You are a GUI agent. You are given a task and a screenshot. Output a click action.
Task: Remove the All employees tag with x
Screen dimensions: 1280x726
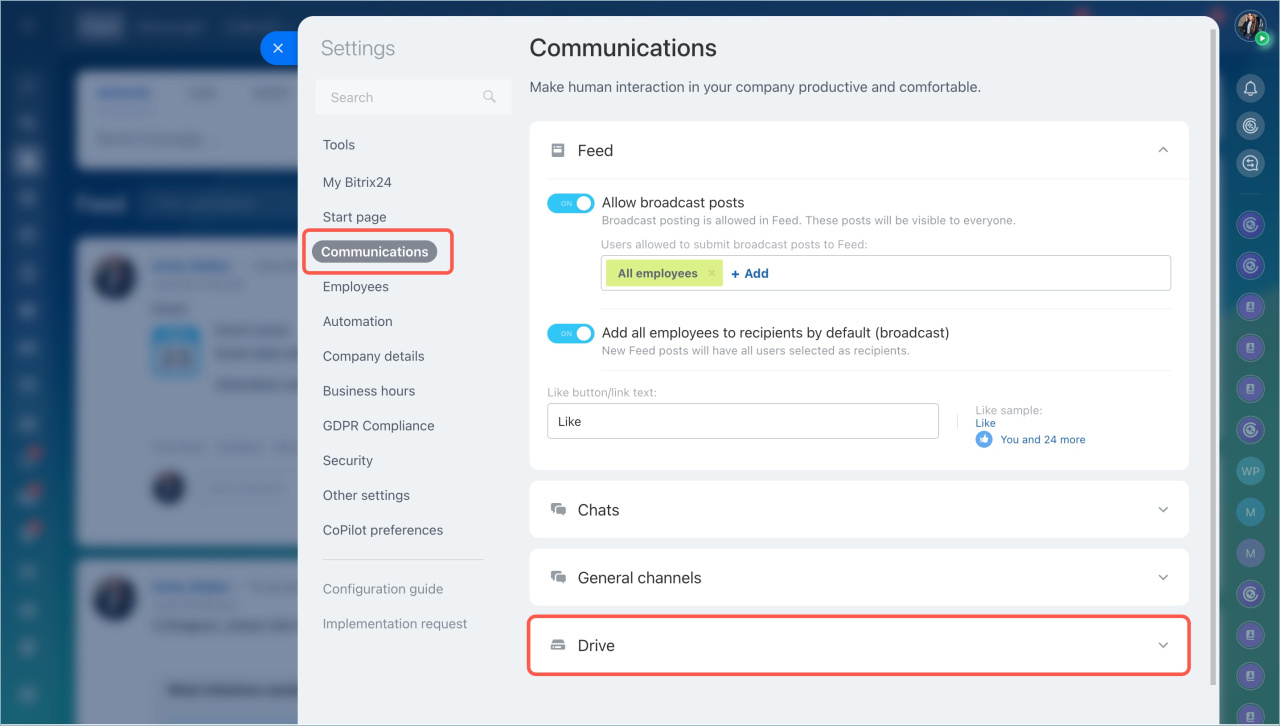[712, 273]
